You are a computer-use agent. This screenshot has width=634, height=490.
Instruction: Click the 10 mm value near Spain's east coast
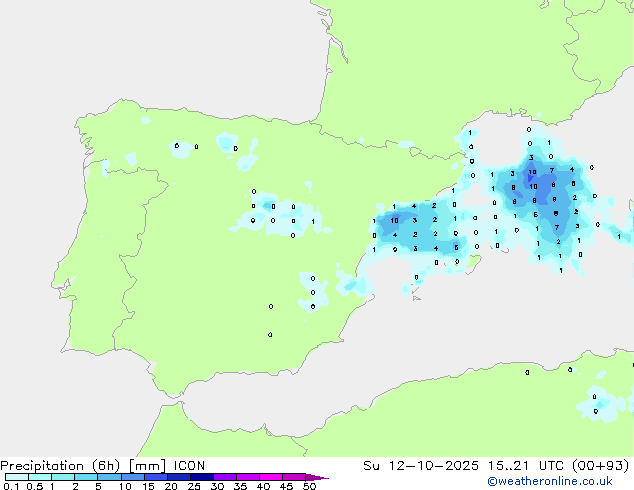(395, 220)
